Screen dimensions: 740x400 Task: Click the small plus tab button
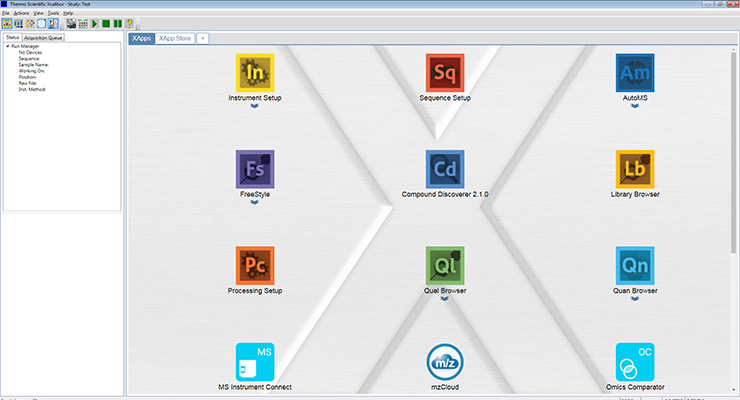tap(202, 38)
